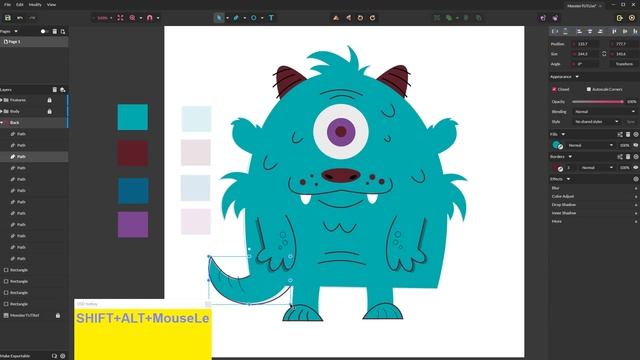Collapse the Back layer group
This screenshot has width=640, height=360.
tap(2, 123)
